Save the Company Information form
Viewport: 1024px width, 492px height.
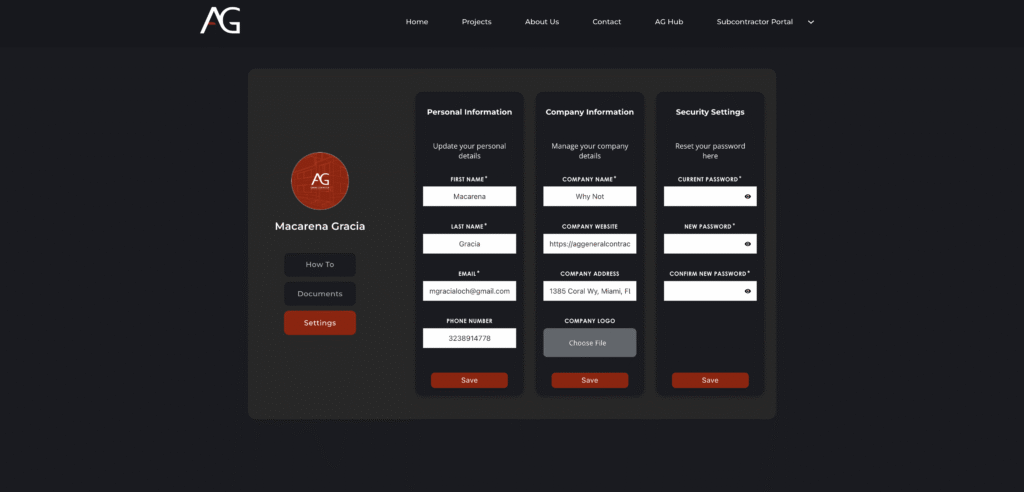point(589,380)
